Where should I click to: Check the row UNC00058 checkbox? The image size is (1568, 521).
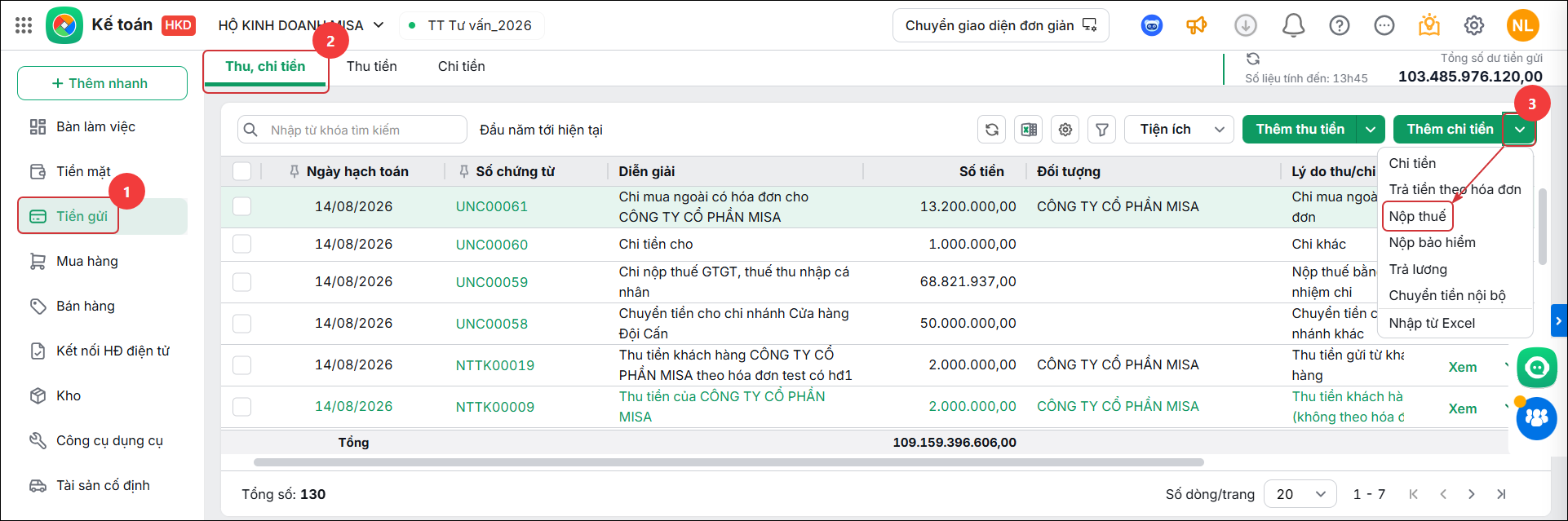(x=241, y=324)
